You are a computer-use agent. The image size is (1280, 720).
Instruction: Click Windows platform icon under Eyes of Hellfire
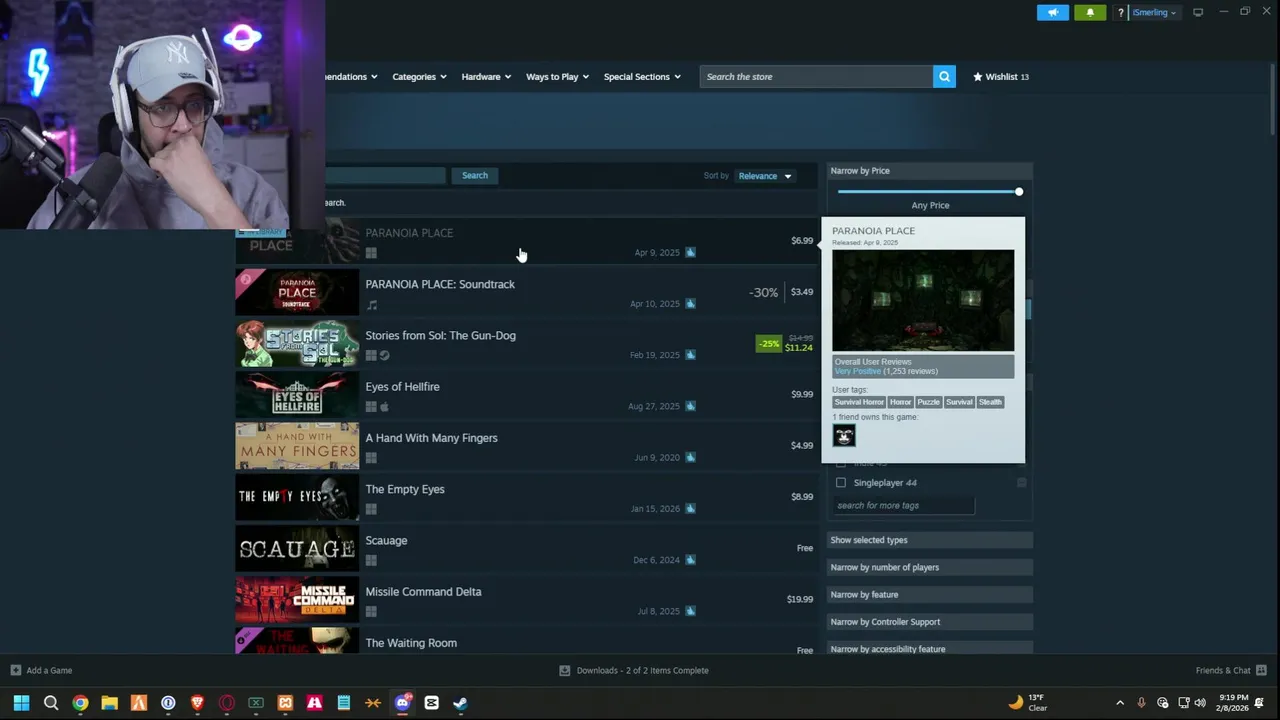click(371, 407)
